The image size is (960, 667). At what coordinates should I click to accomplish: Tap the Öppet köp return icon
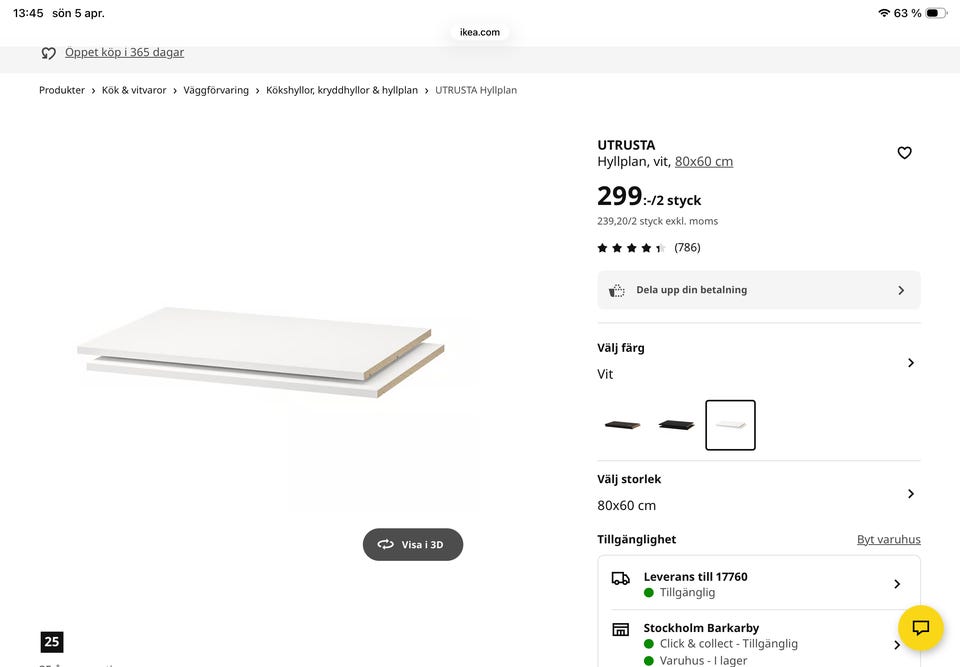tap(48, 53)
